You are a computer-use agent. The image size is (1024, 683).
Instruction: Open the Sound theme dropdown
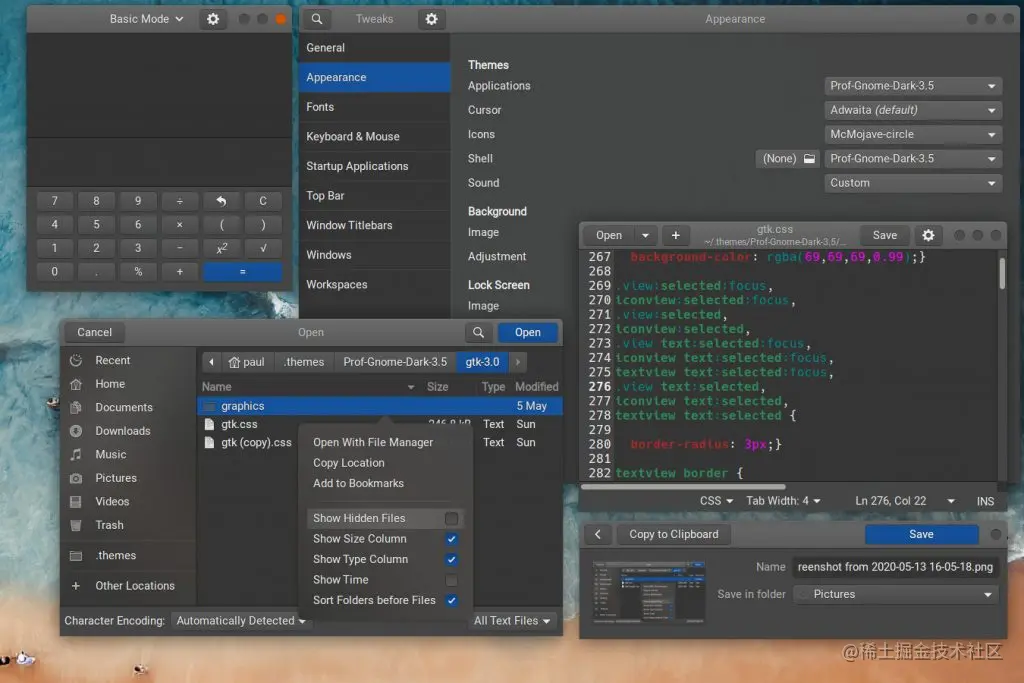pos(912,183)
